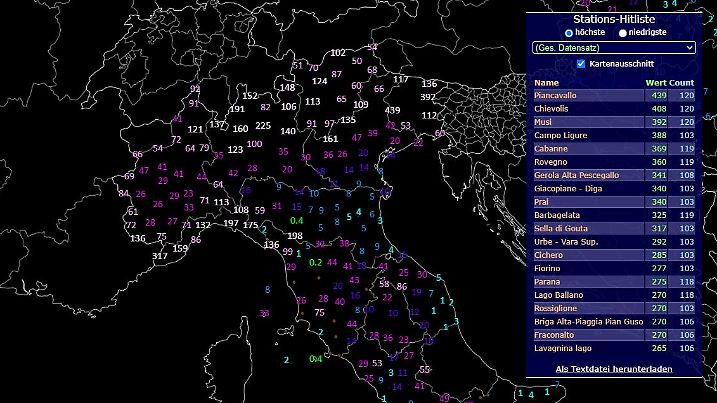Click map station value 161
This screenshot has height=403, width=717.
(x=330, y=139)
